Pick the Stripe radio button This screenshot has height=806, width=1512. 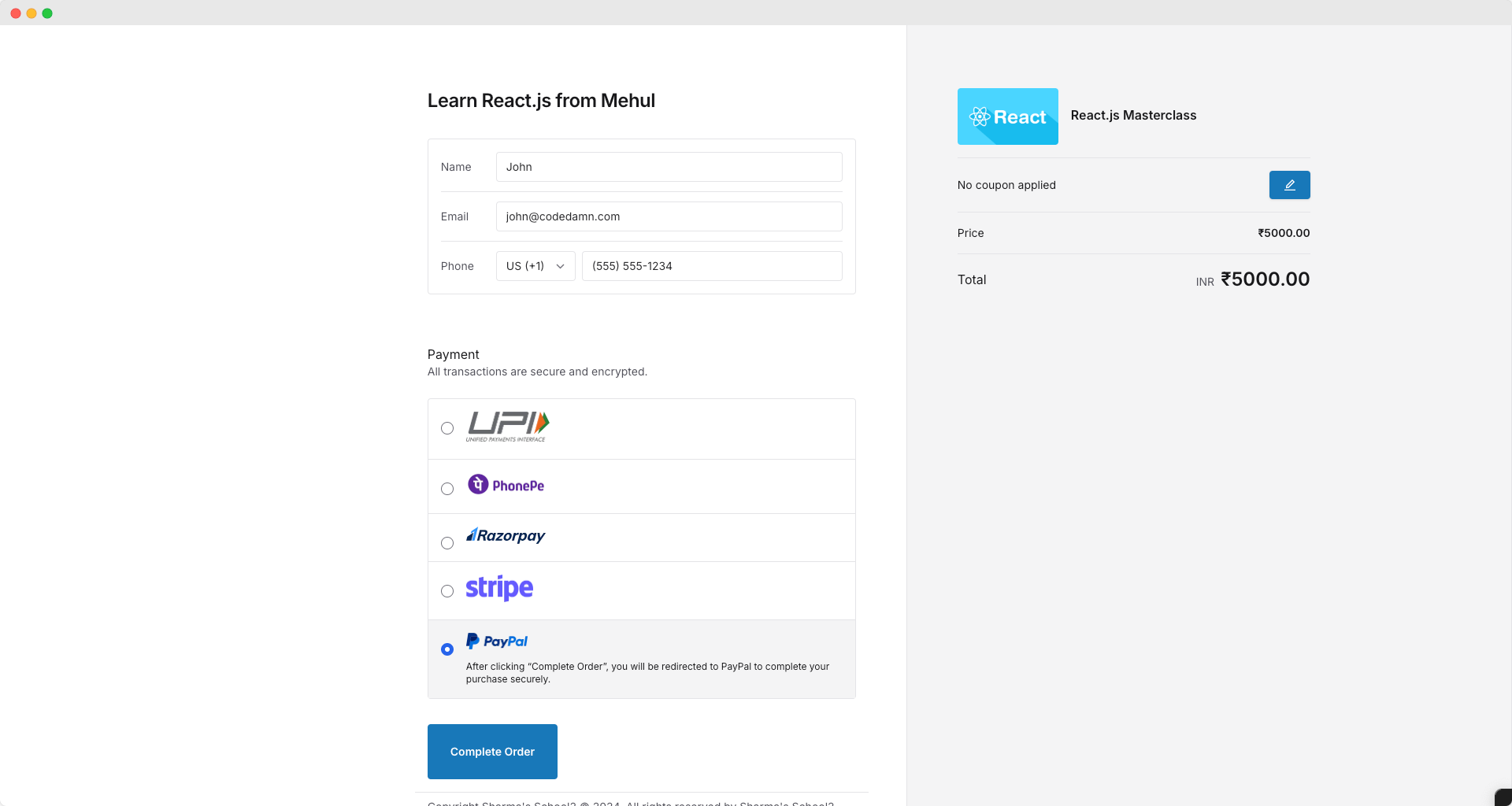447,591
